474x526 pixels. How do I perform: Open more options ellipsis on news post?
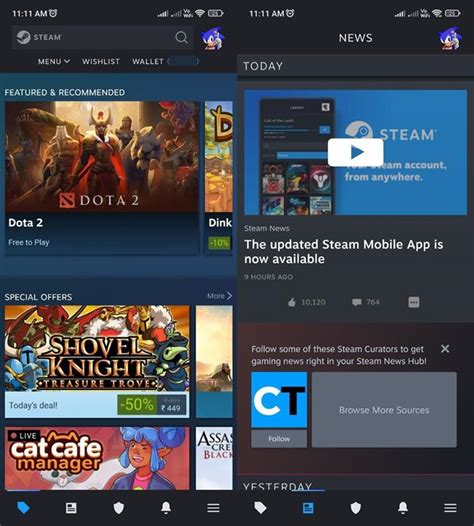coord(414,302)
